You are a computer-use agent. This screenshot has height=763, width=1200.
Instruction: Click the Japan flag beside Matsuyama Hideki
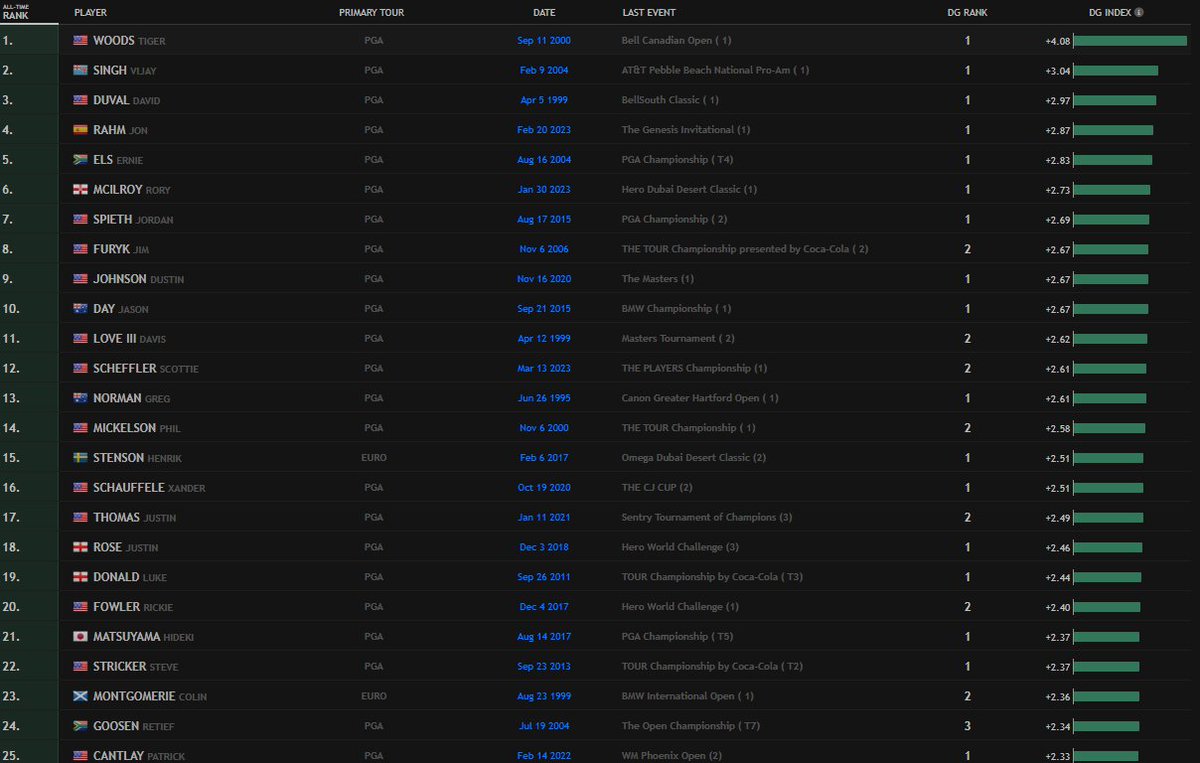click(x=80, y=636)
